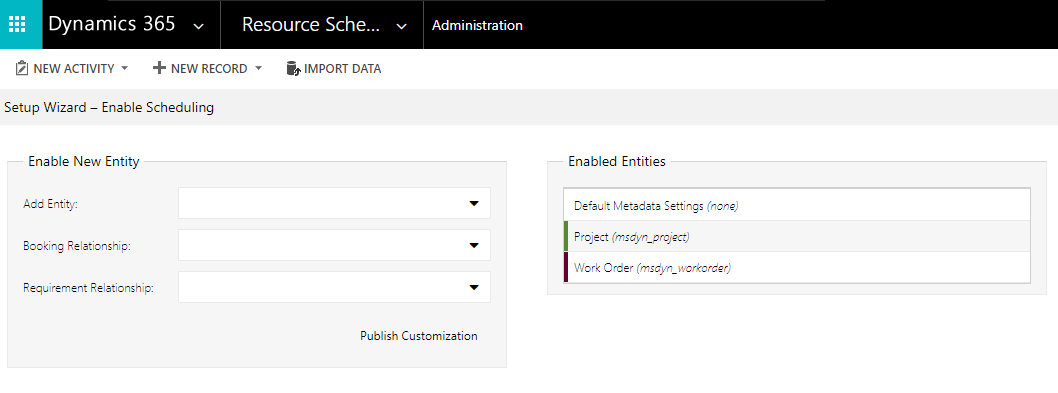
Task: Select Default Metadata Settings (none) entry
Action: tap(797, 205)
